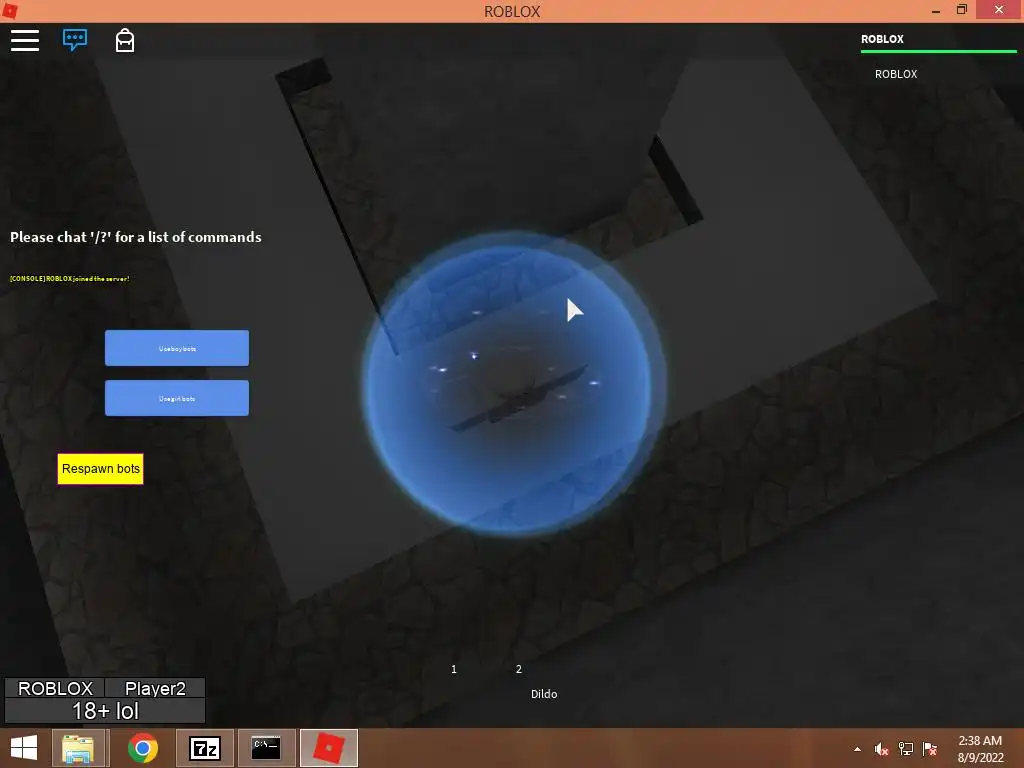1024x768 pixels.
Task: Click the console joined the server message
Action: [69, 279]
